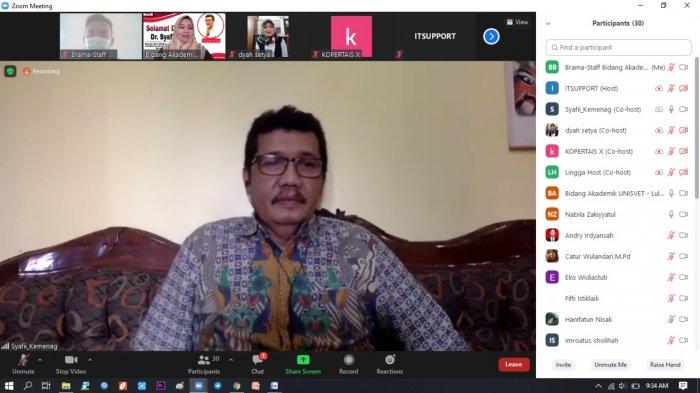The image size is (700, 393).
Task: Select Brama-Staff video thumbnail
Action: 100,37
